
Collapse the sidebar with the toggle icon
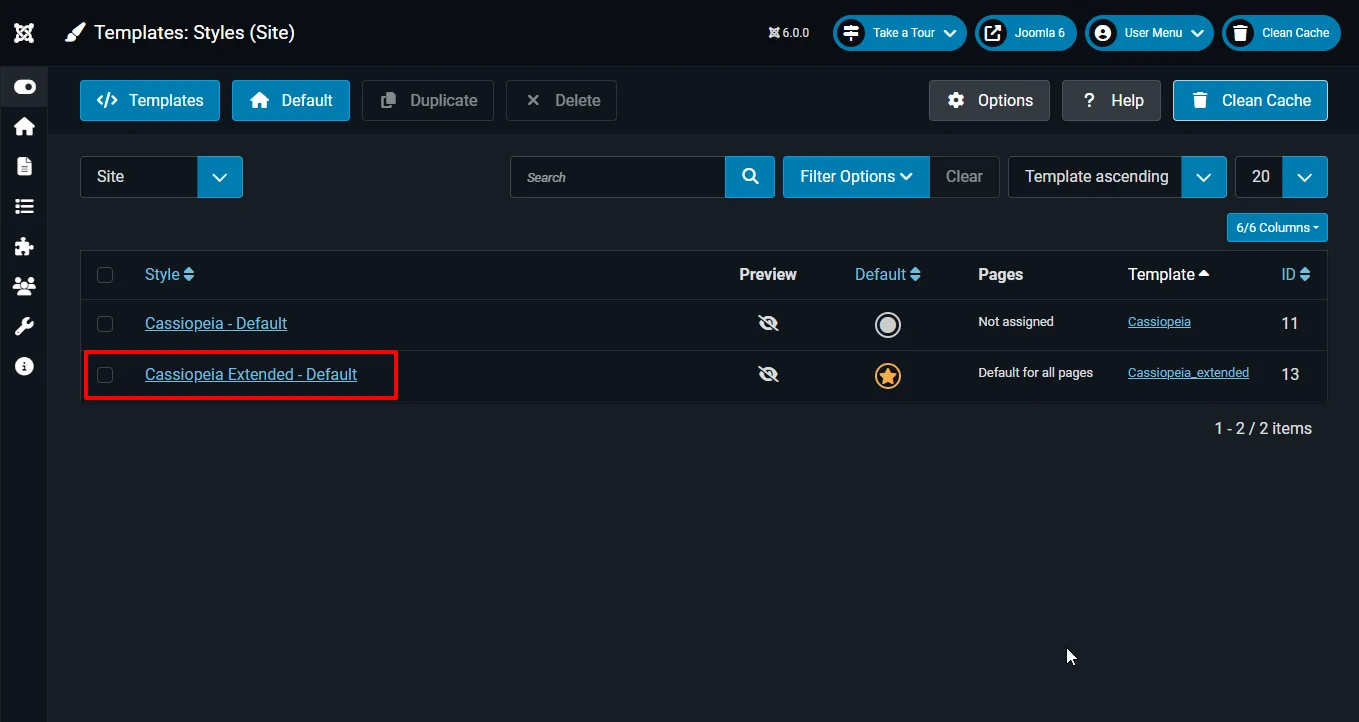coord(25,86)
